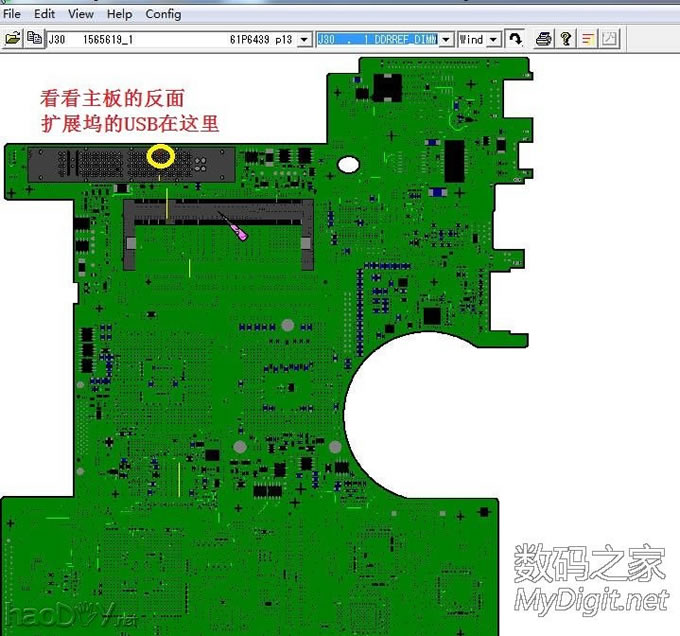Click the open file folder icon
The image size is (680, 636).
[13, 39]
